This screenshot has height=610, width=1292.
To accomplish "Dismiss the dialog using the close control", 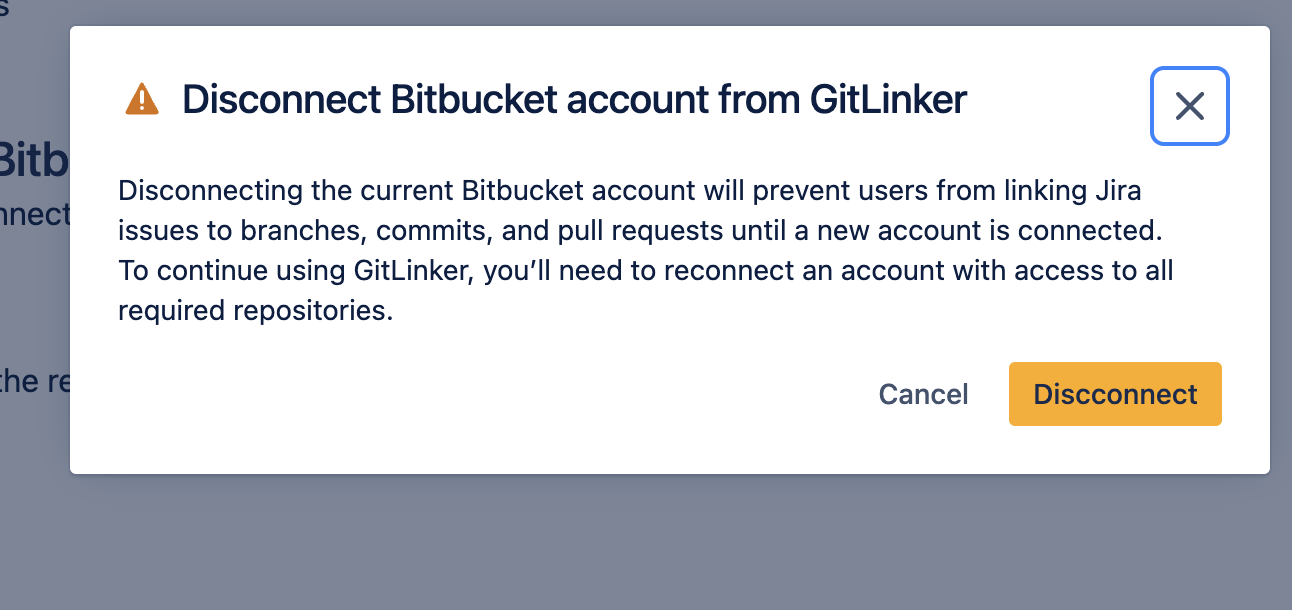I will pyautogui.click(x=1189, y=106).
